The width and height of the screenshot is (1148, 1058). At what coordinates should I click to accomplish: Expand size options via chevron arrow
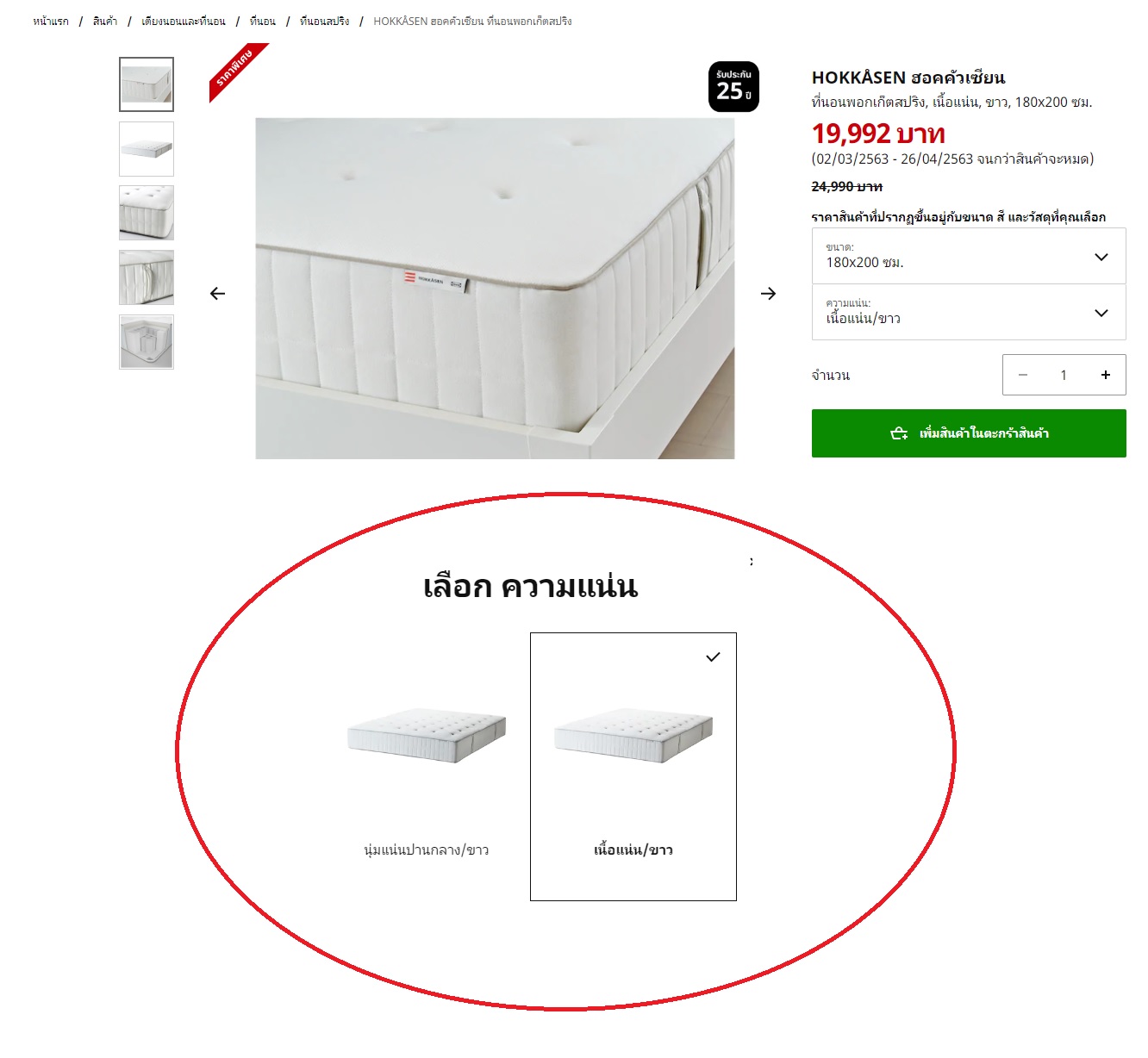pos(1101,257)
